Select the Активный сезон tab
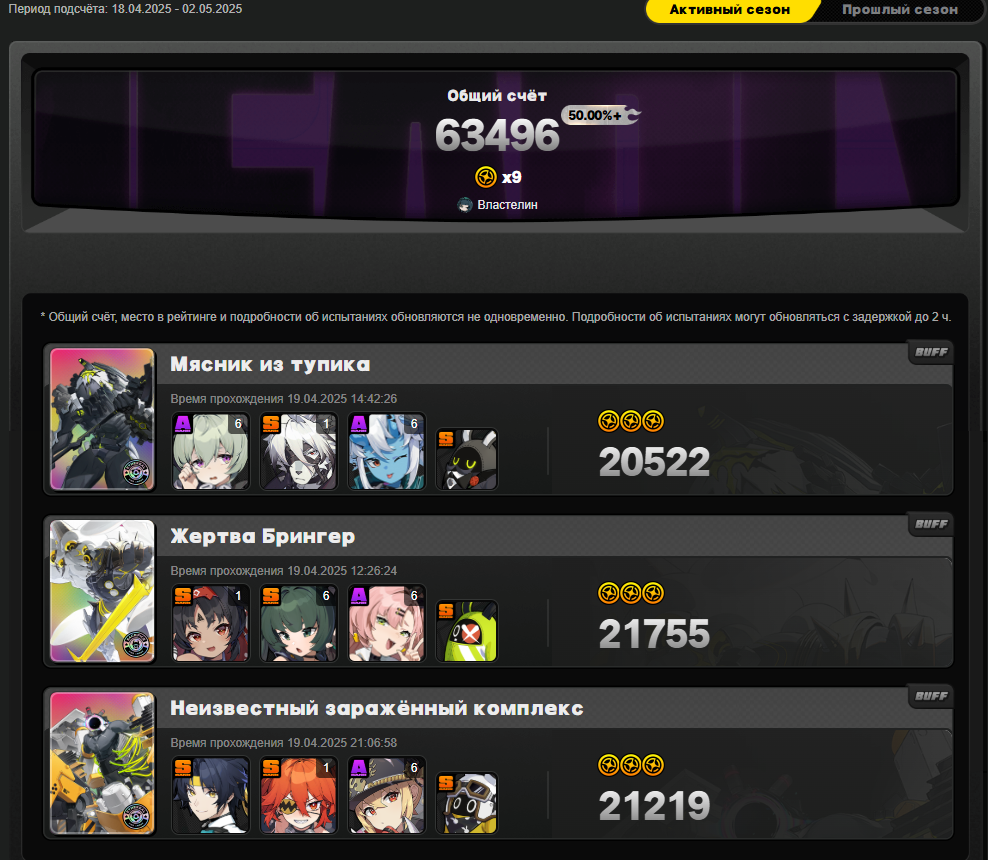 tap(730, 10)
